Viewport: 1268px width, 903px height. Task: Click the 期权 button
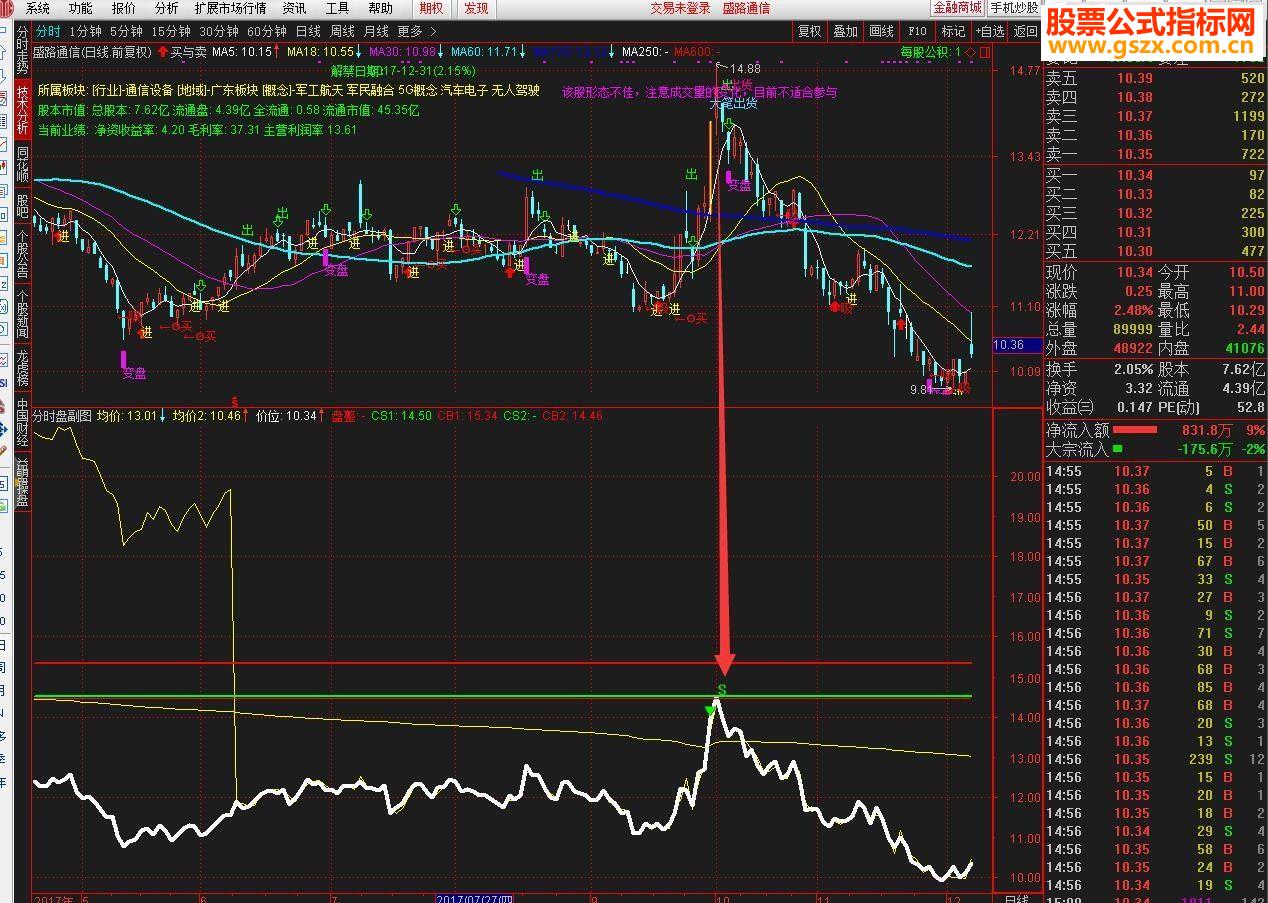pos(432,8)
